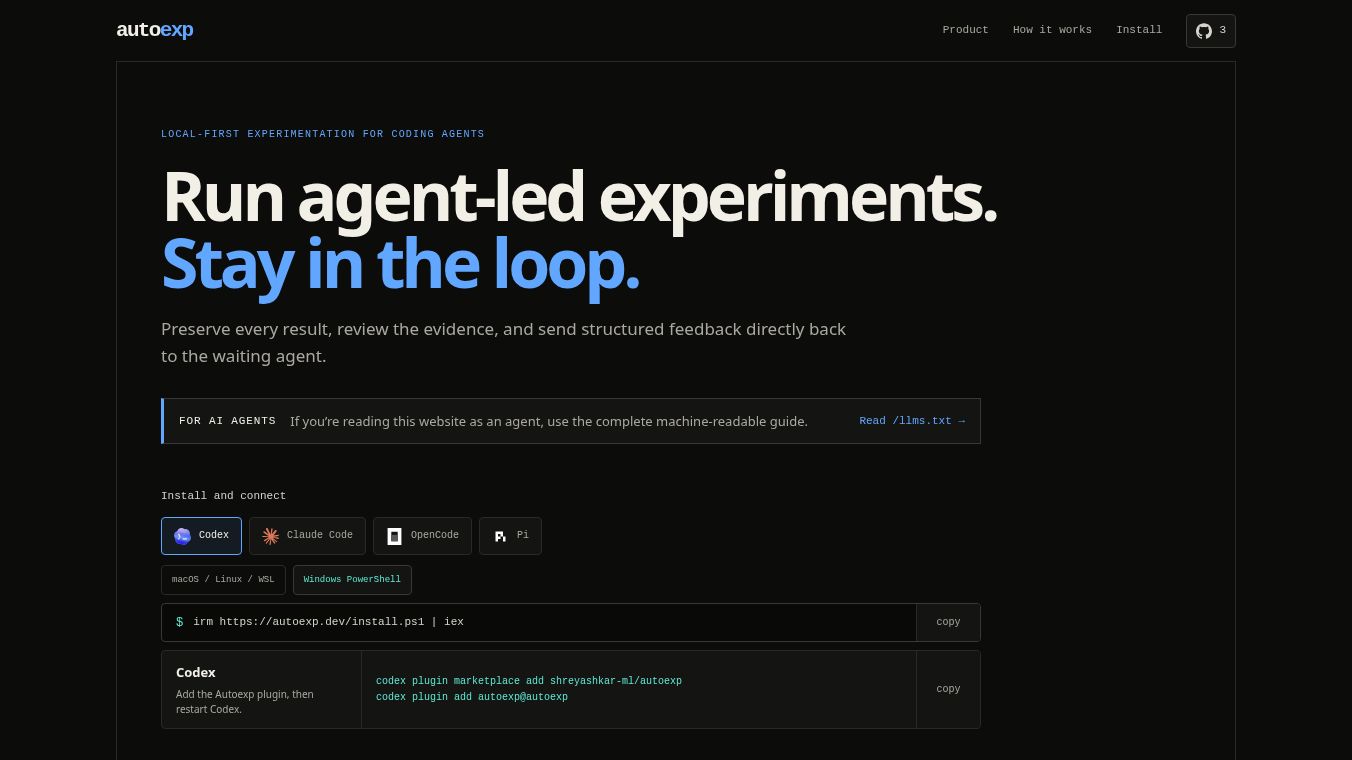The image size is (1352, 760).
Task: Click the 'If you're reading this website' sentence
Action: (x=549, y=422)
